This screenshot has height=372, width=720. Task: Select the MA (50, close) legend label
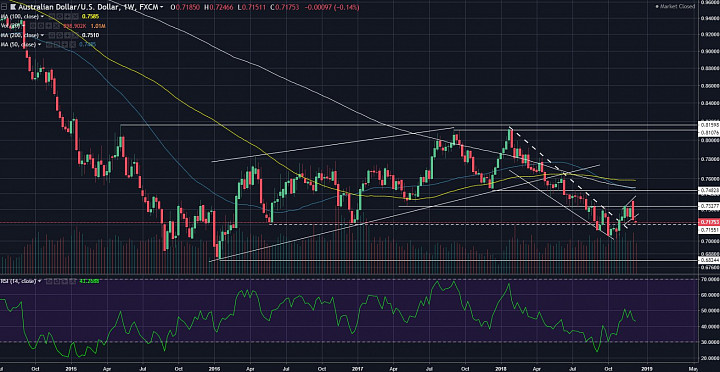tap(18, 44)
